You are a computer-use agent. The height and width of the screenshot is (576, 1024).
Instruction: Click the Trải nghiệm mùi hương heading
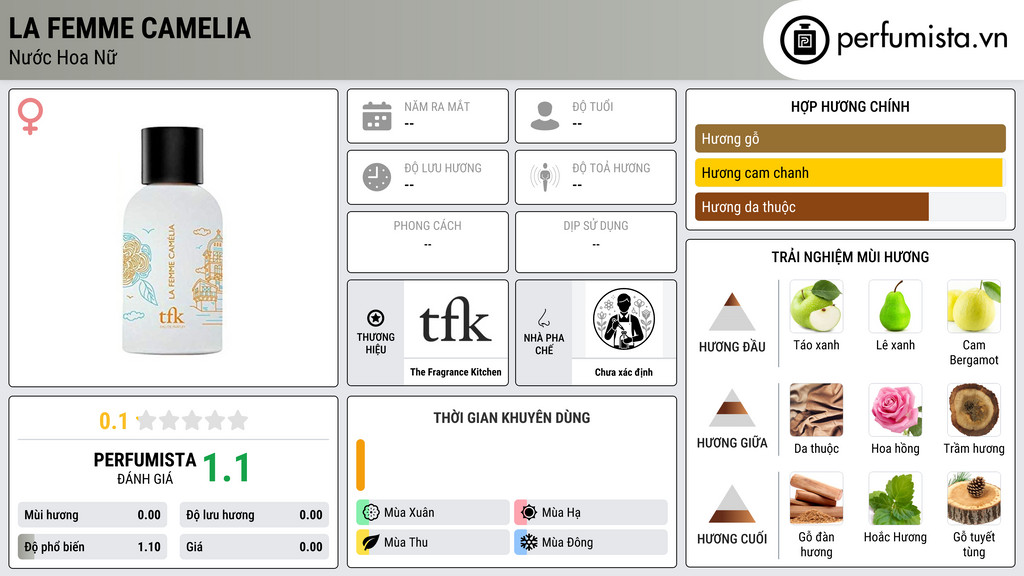click(x=850, y=257)
